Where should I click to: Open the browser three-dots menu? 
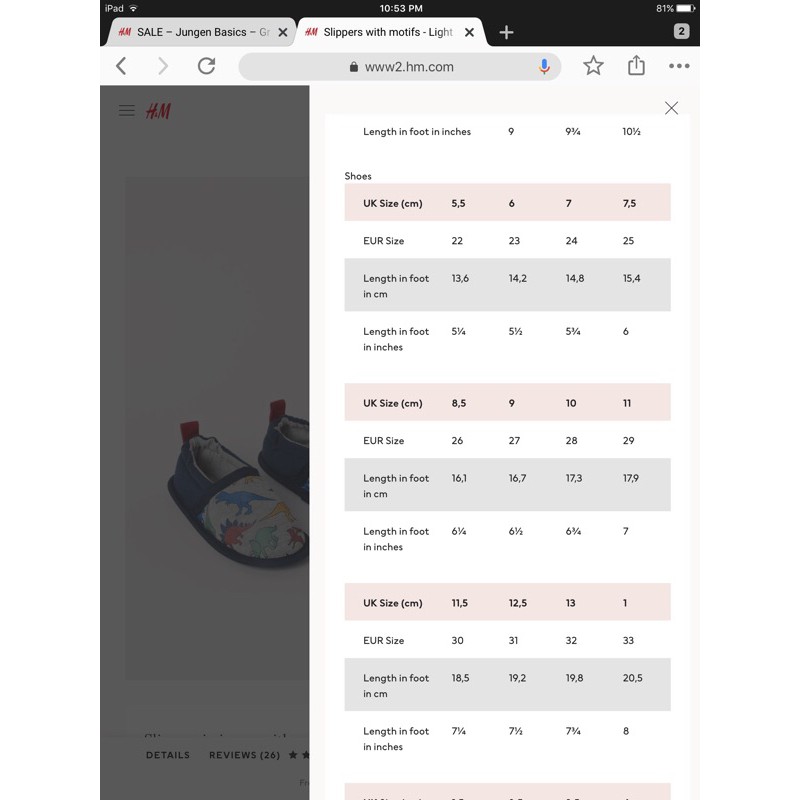[x=679, y=66]
